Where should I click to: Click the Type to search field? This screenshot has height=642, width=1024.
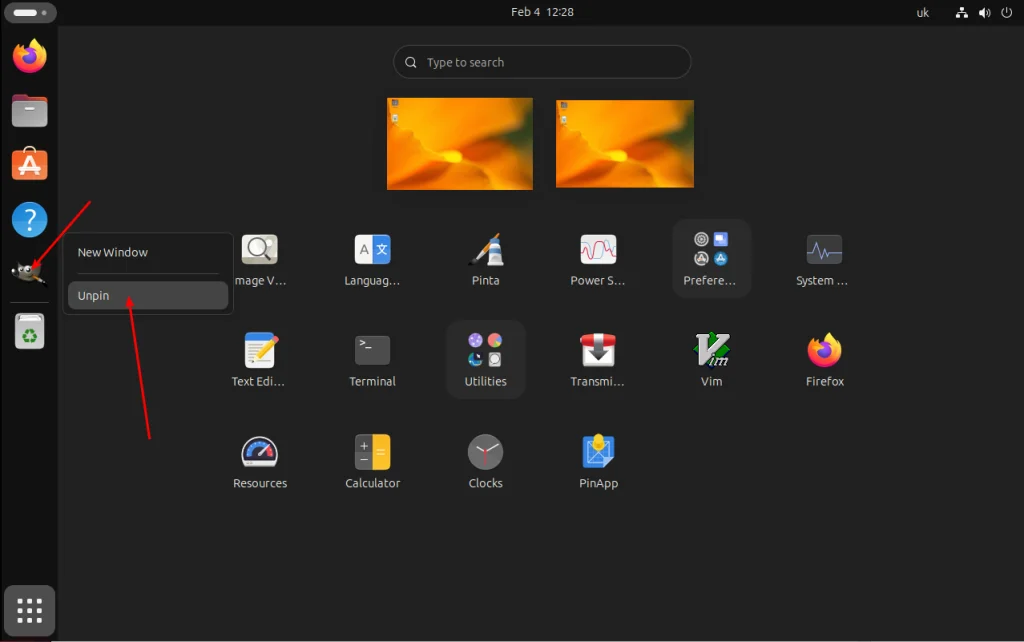(542, 62)
